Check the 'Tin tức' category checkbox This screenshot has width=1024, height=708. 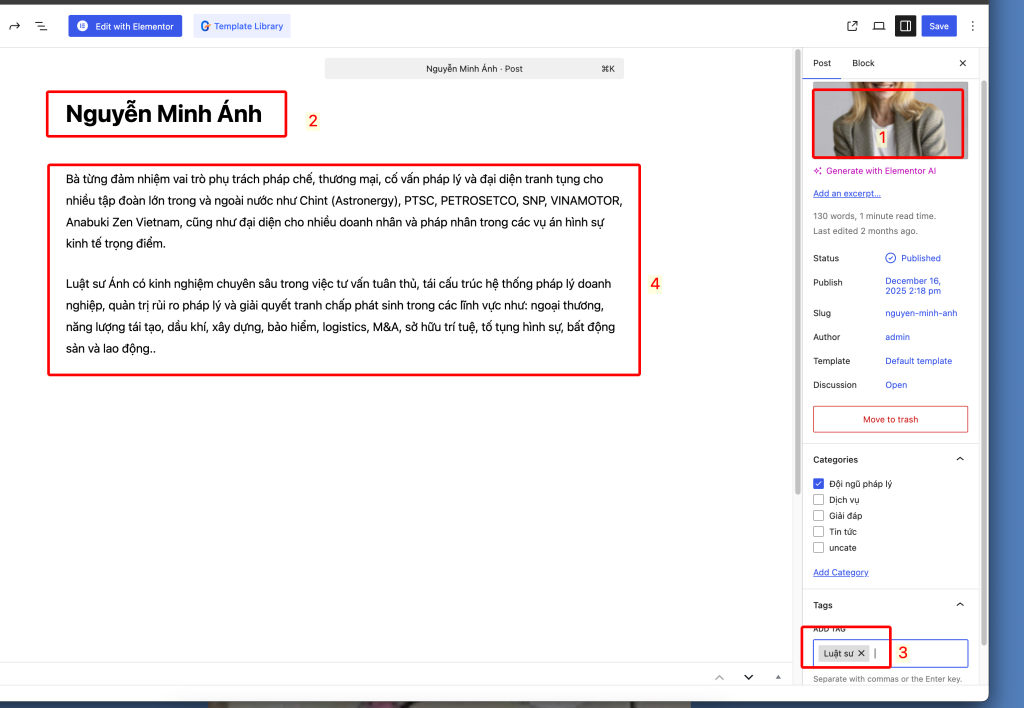point(819,532)
